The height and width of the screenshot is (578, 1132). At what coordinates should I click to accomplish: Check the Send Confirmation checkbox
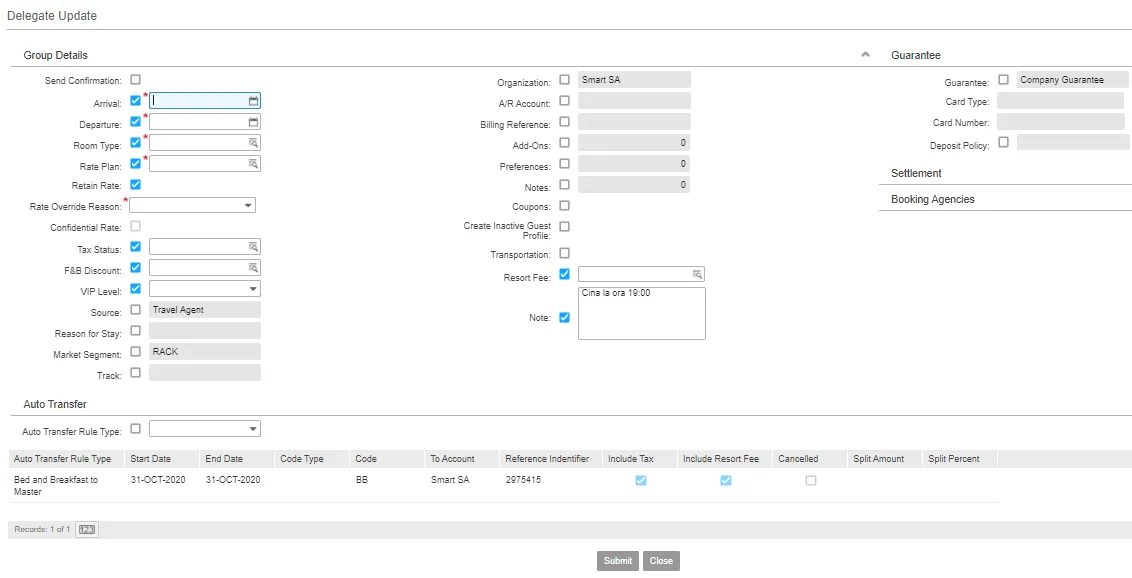click(x=136, y=80)
